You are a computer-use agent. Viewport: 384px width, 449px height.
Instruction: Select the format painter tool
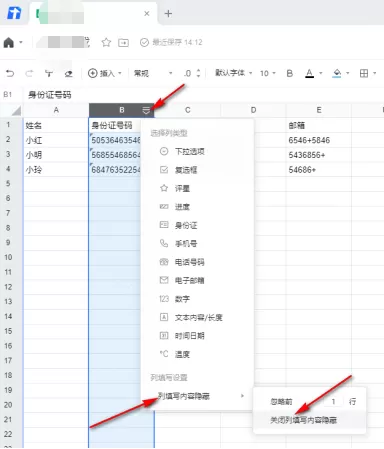coord(49,73)
